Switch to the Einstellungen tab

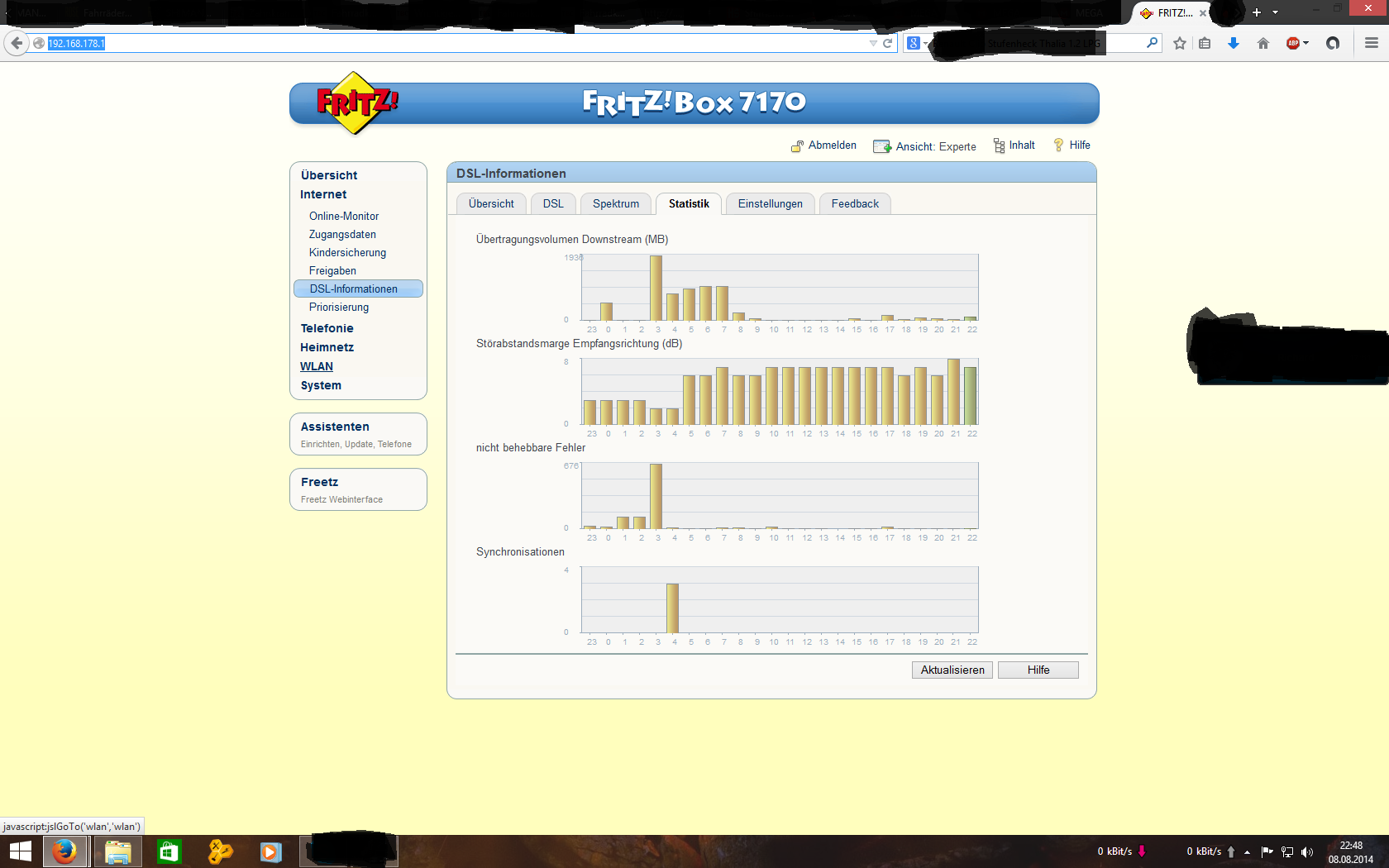coord(771,203)
